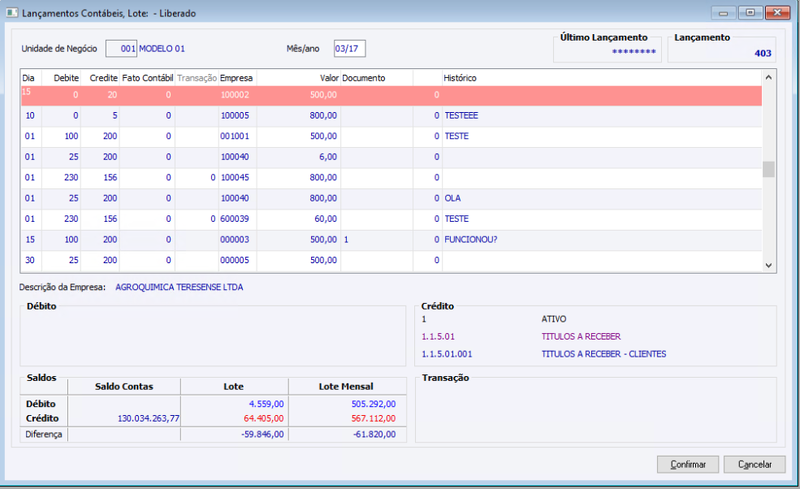The image size is (800, 489).
Task: Close the Lançamentos Contábeis window
Action: 778,13
